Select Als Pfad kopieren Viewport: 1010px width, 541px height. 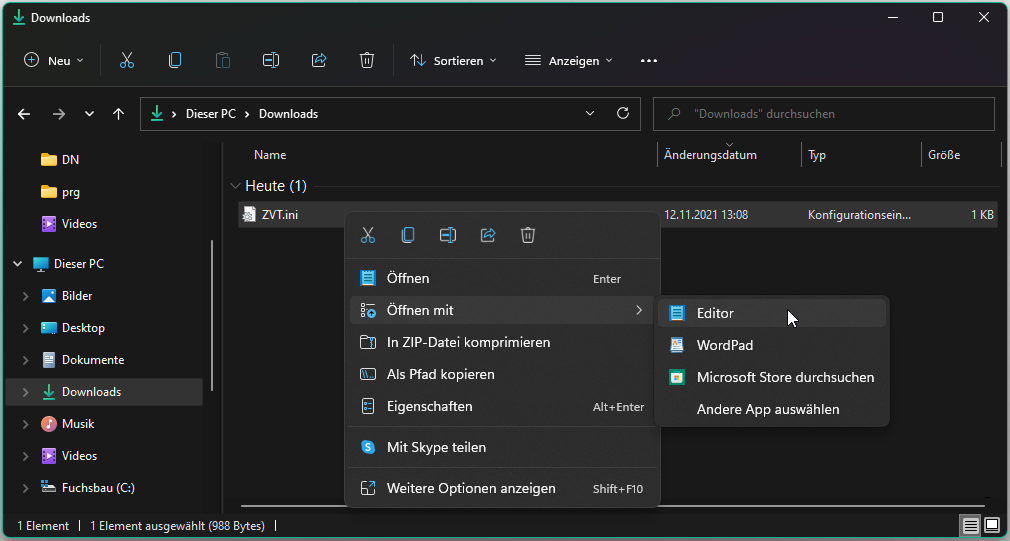click(503, 374)
